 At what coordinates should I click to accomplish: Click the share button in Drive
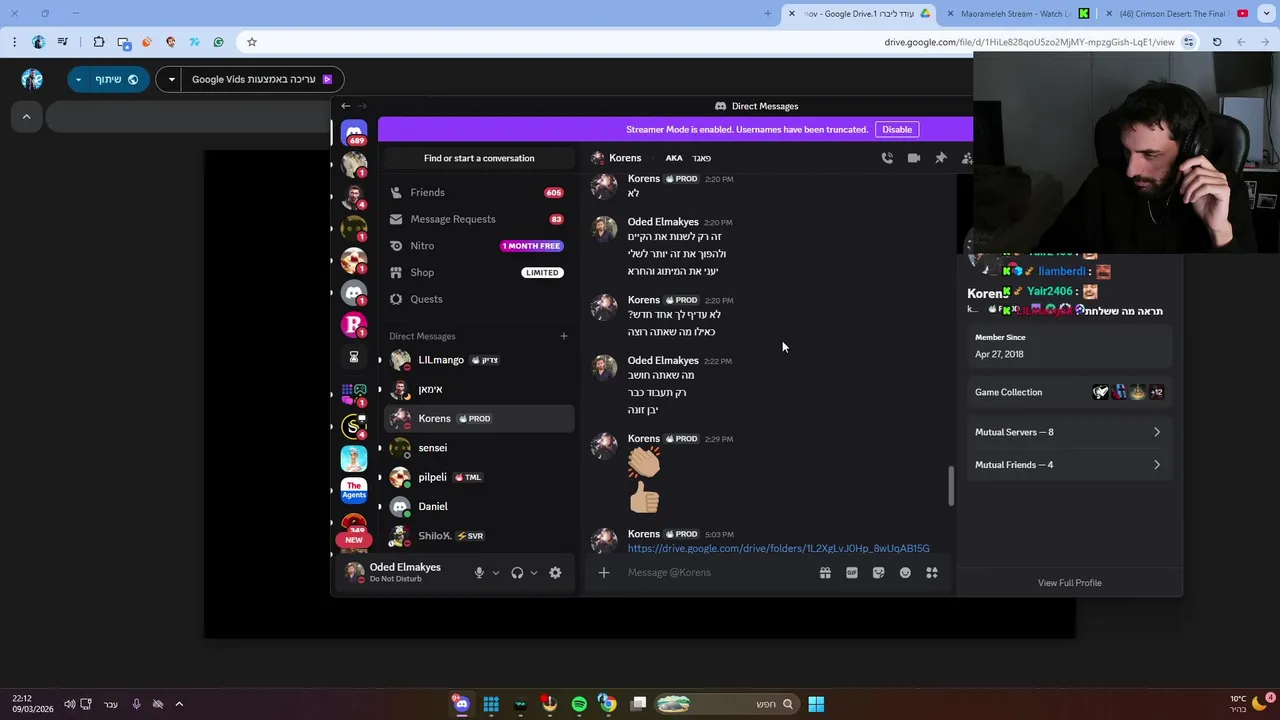(x=119, y=79)
